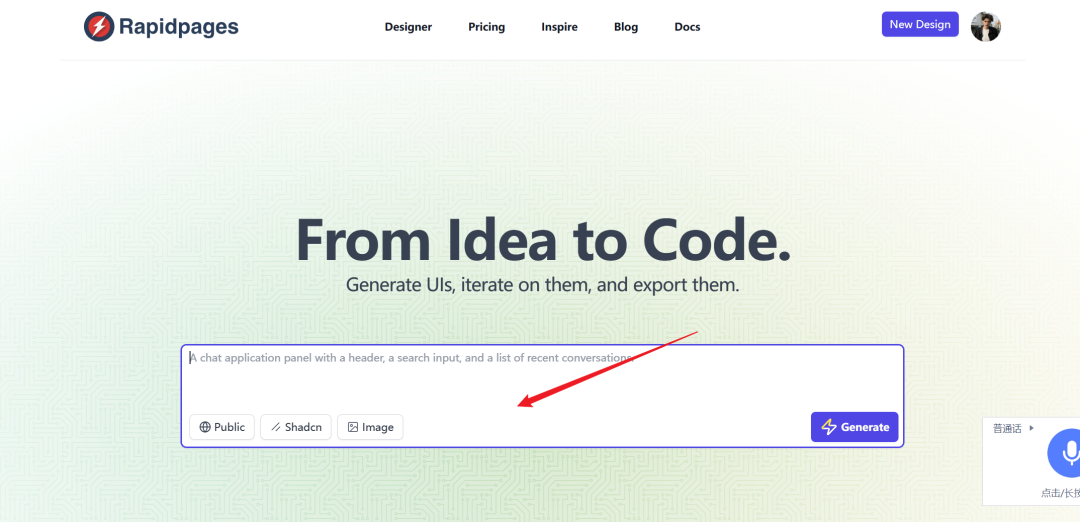
Task: Expand the small arrow beside 普通话
Action: point(1032,428)
